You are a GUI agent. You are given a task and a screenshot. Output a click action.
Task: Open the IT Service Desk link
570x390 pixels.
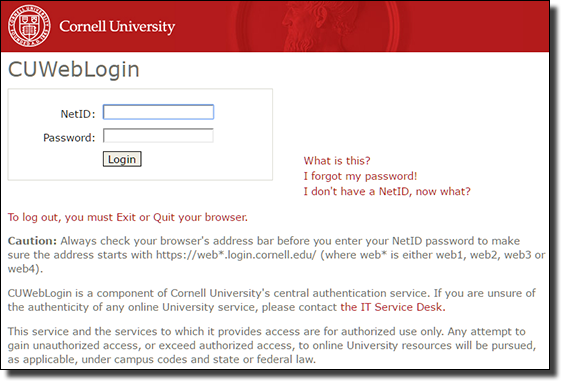pyautogui.click(x=393, y=307)
